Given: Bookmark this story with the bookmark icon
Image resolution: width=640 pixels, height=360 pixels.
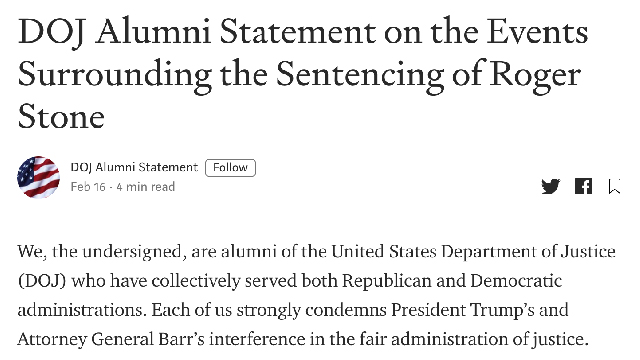Looking at the screenshot, I should pyautogui.click(x=615, y=186).
